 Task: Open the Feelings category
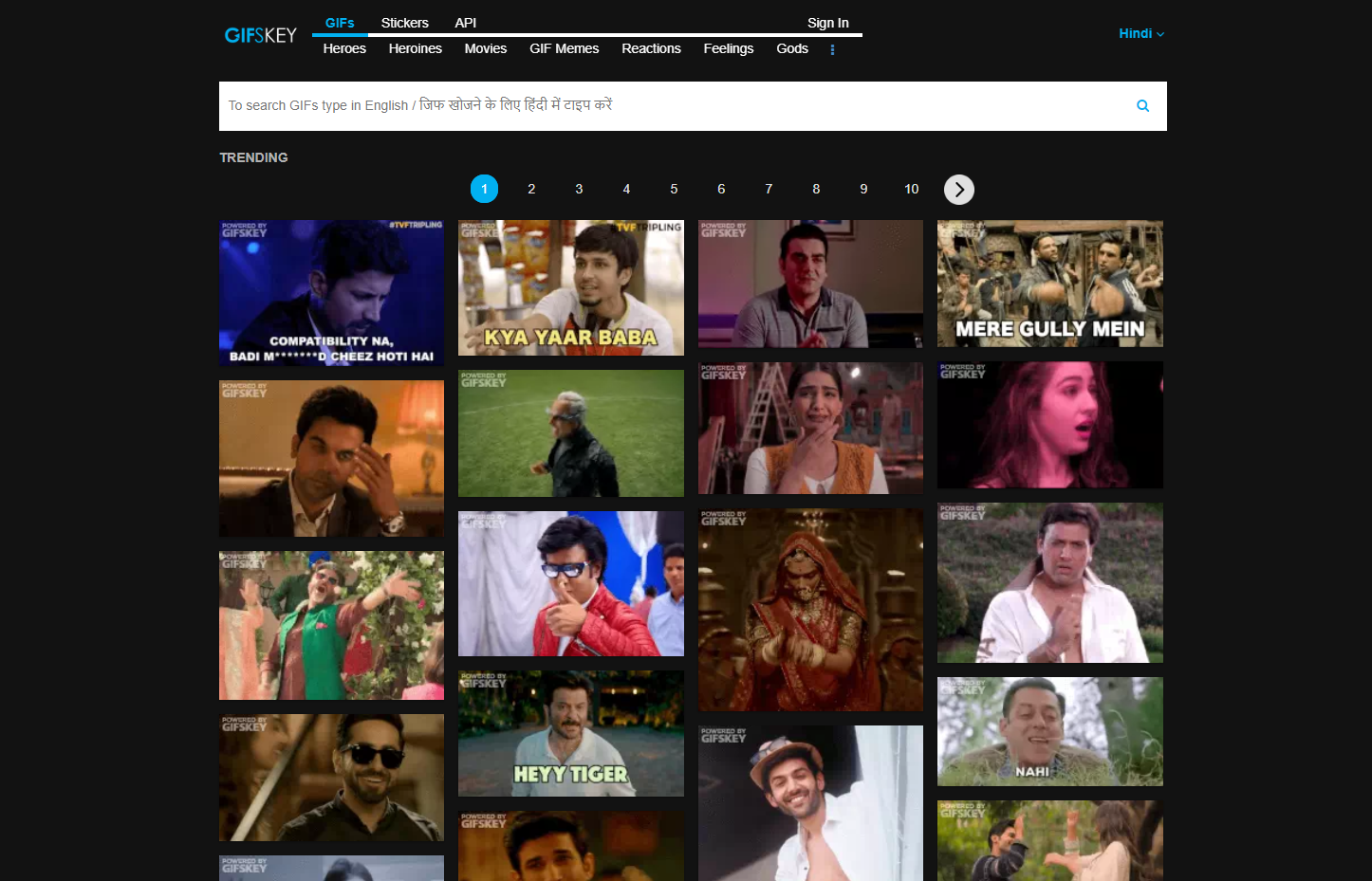click(729, 48)
